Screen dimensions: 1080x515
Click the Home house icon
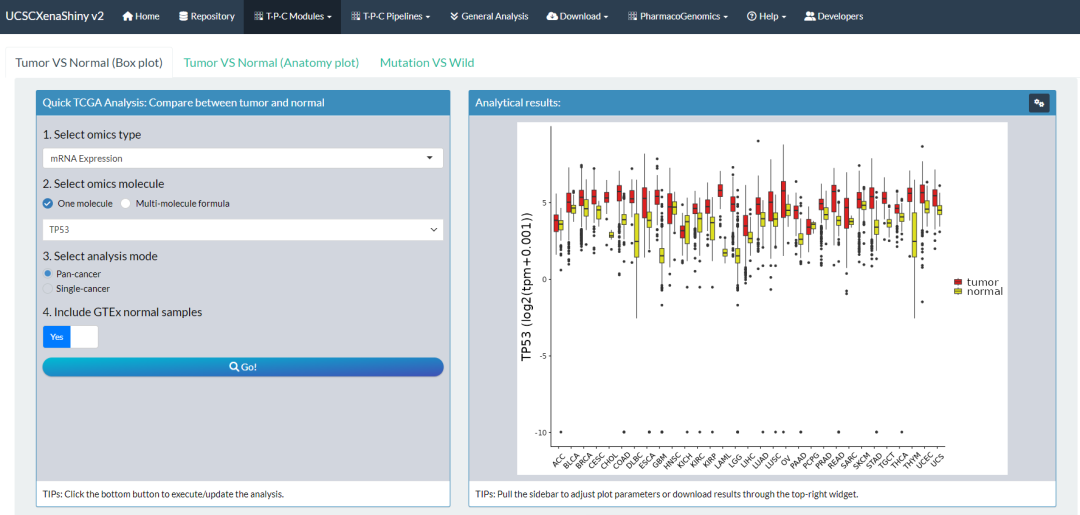pyautogui.click(x=127, y=17)
